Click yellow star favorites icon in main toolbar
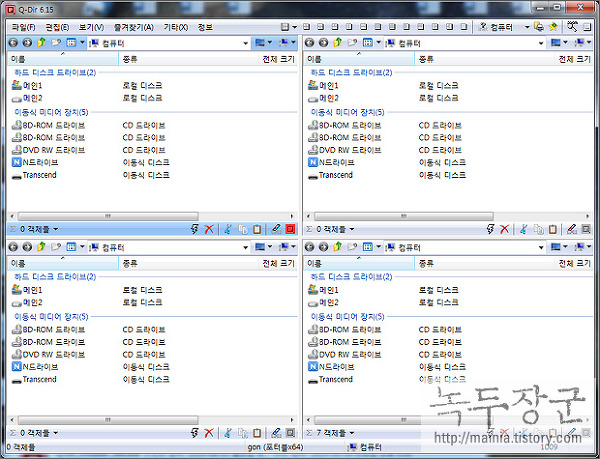600x459 pixels. pos(553,27)
